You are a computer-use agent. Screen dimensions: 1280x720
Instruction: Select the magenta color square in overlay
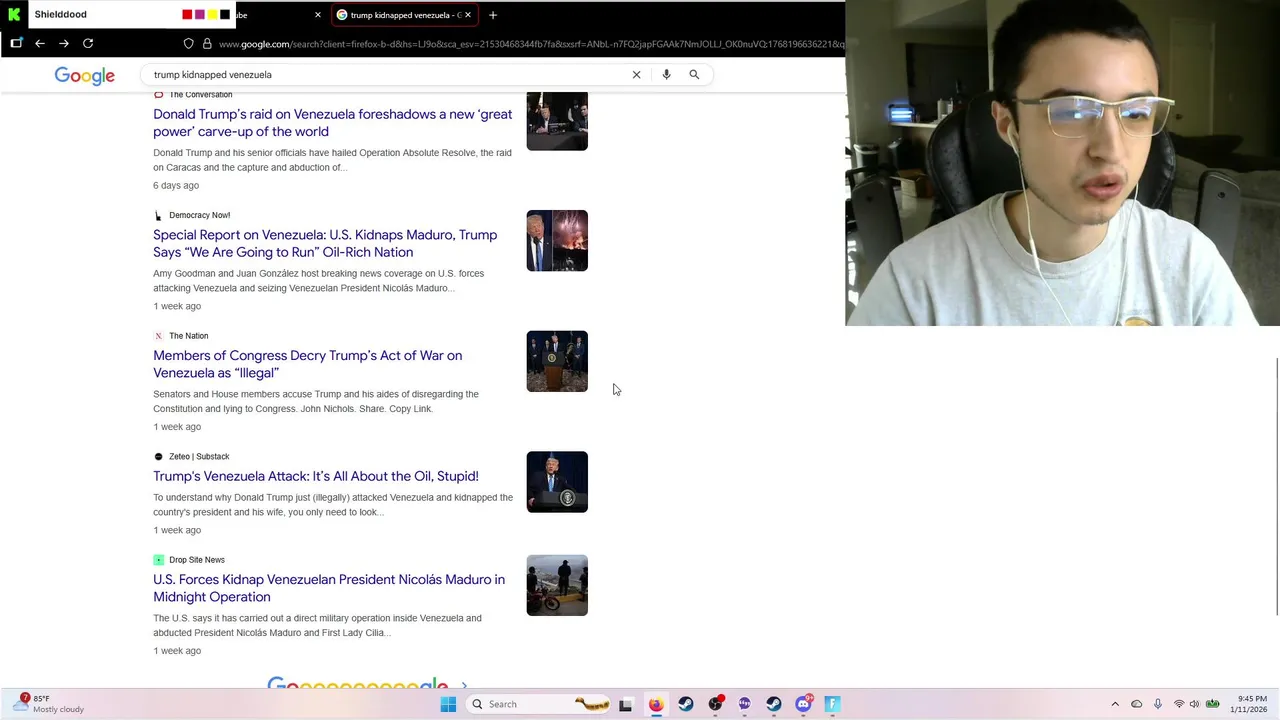tap(200, 15)
